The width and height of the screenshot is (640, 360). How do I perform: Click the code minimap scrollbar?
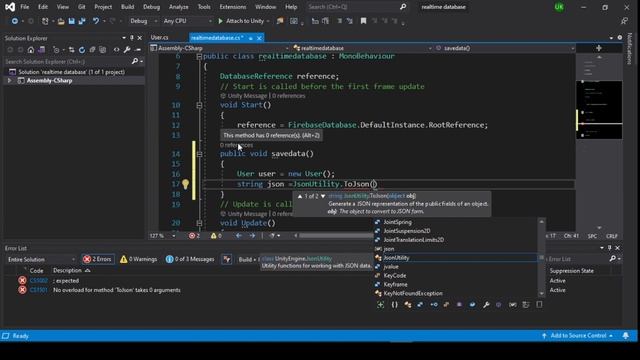click(x=599, y=110)
